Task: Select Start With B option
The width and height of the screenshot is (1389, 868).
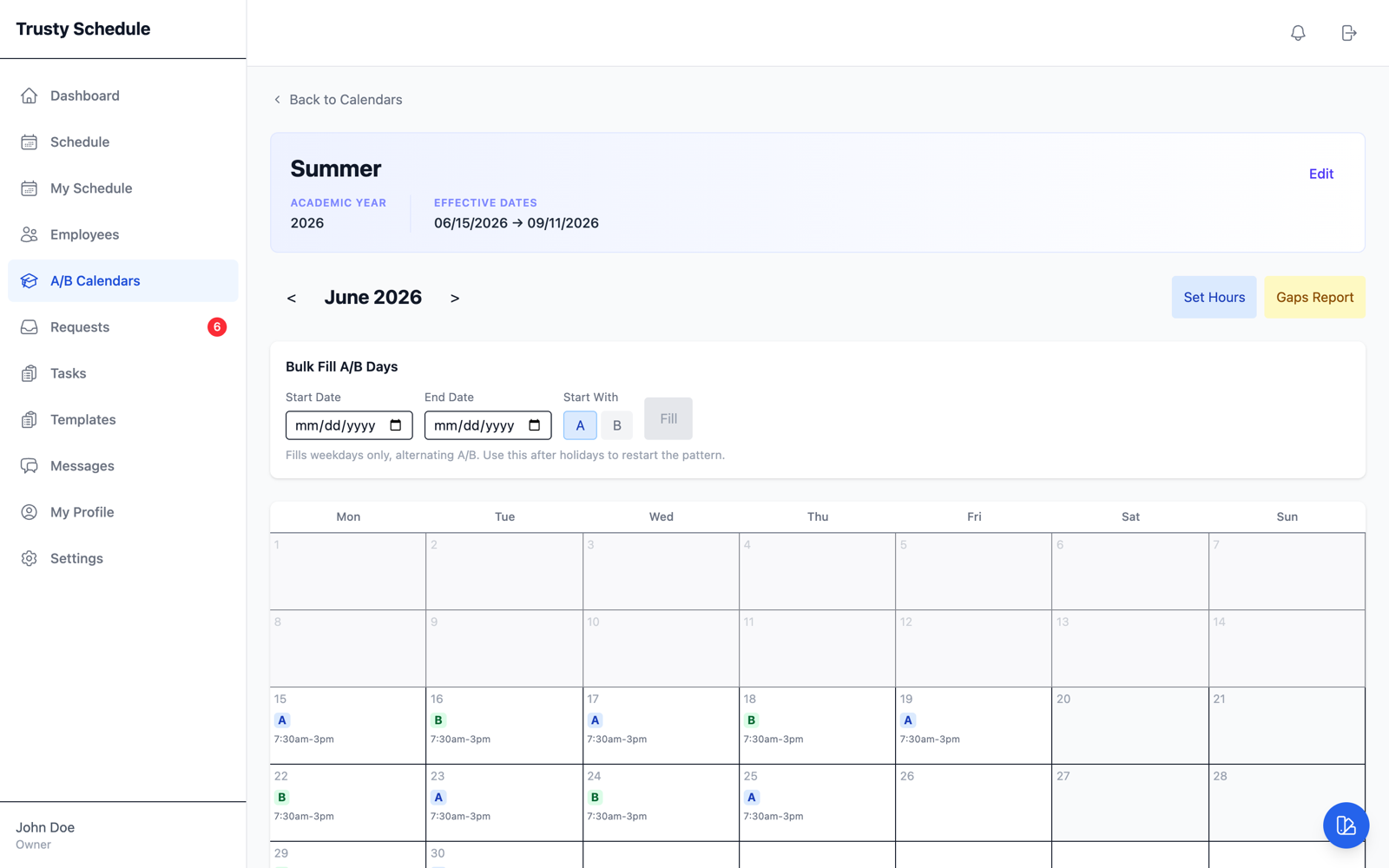Action: (617, 425)
